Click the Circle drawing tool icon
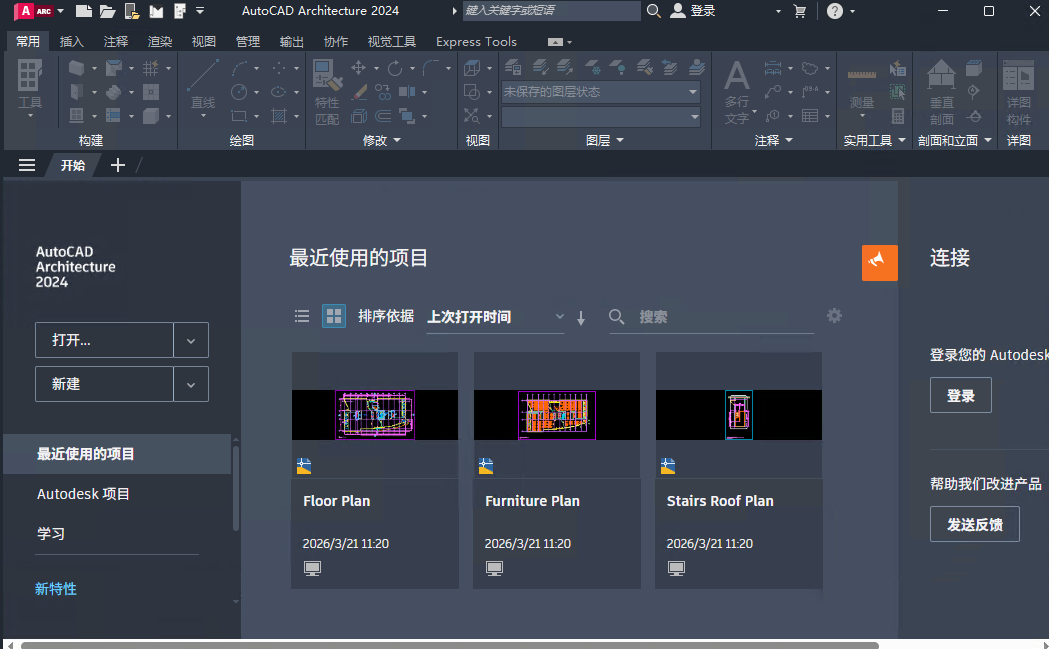Image resolution: width=1049 pixels, height=649 pixels. [x=239, y=92]
